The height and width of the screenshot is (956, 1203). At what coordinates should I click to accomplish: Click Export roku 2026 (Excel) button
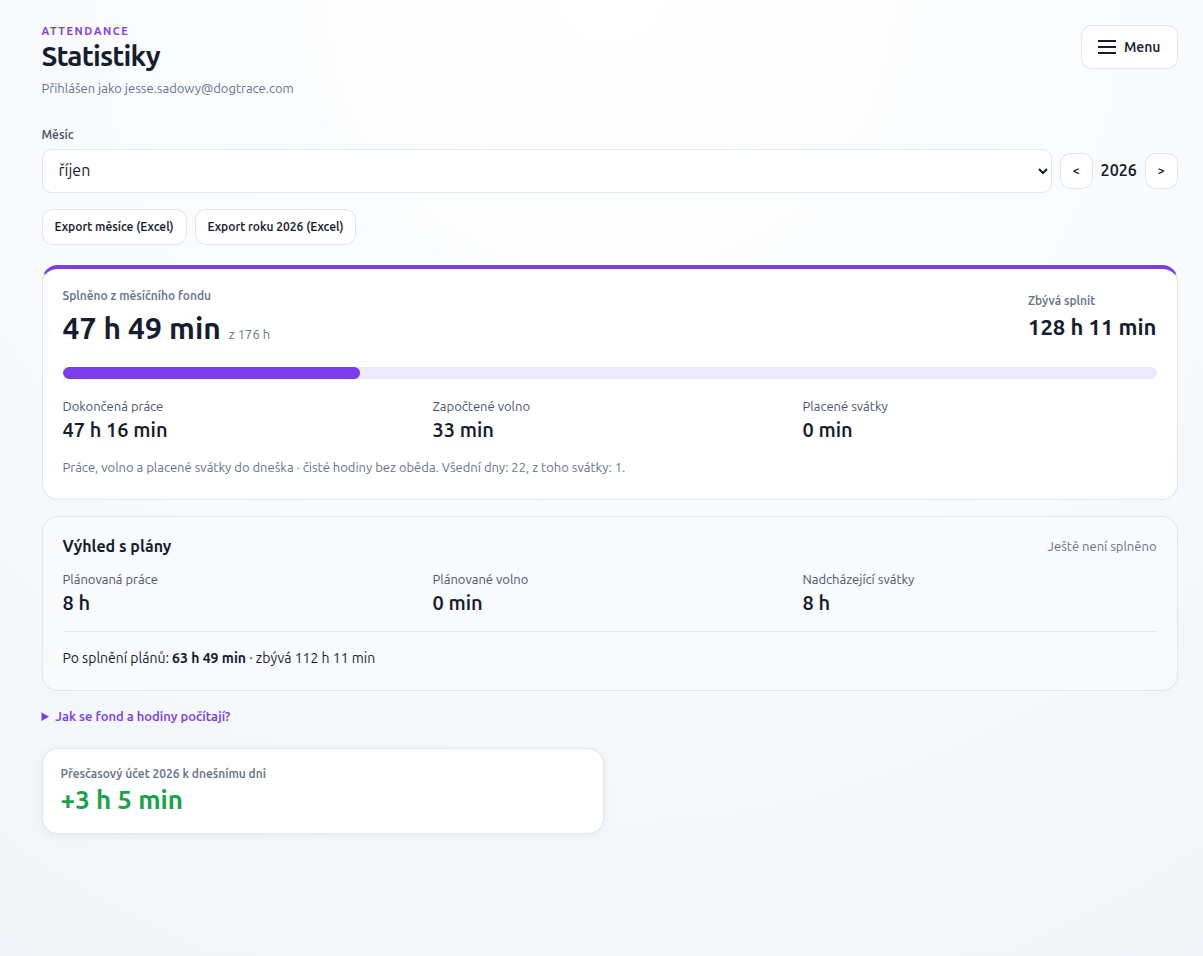tap(275, 227)
